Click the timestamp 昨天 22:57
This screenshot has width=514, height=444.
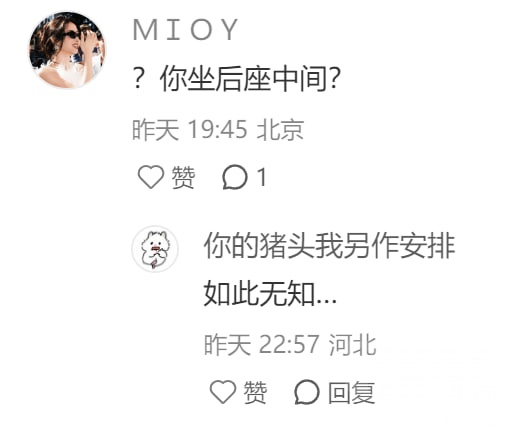tap(262, 344)
